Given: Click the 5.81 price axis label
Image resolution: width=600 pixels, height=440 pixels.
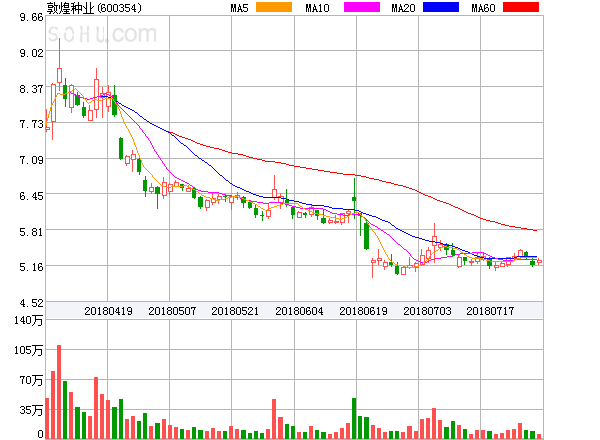Looking at the screenshot, I should click(31, 232).
